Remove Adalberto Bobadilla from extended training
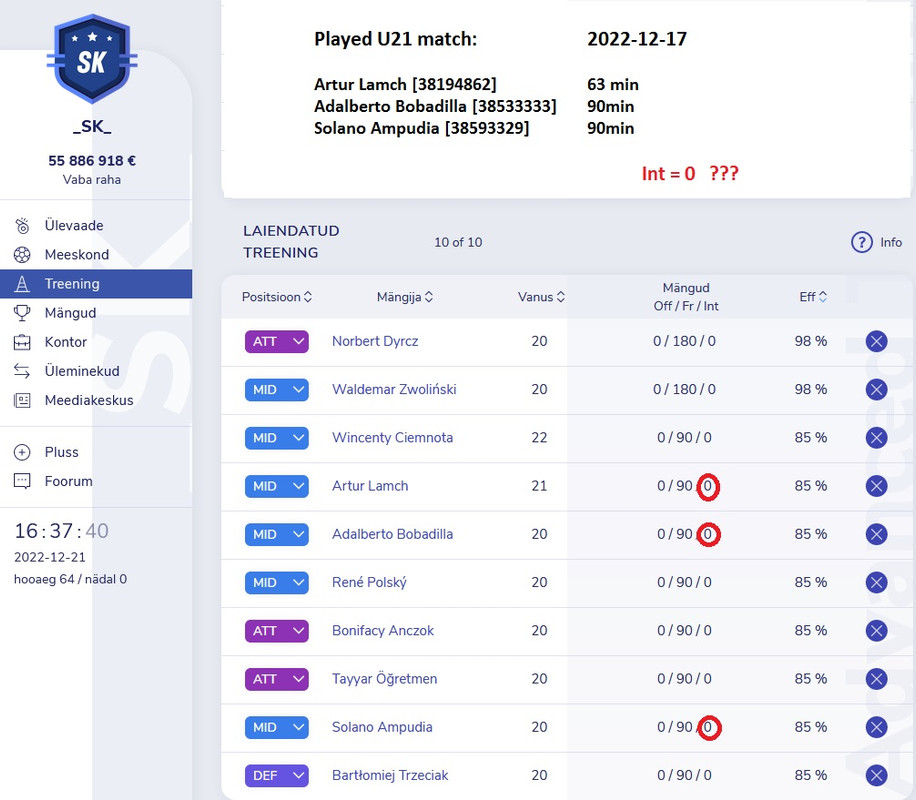Image resolution: width=916 pixels, height=800 pixels. tap(876, 534)
